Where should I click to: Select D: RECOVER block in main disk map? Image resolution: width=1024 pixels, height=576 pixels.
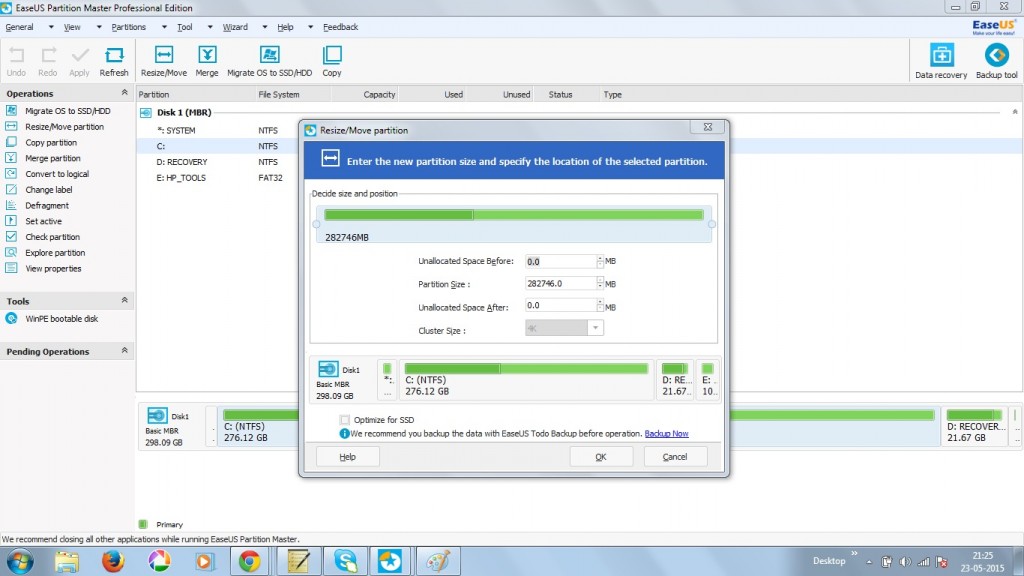[x=974, y=426]
